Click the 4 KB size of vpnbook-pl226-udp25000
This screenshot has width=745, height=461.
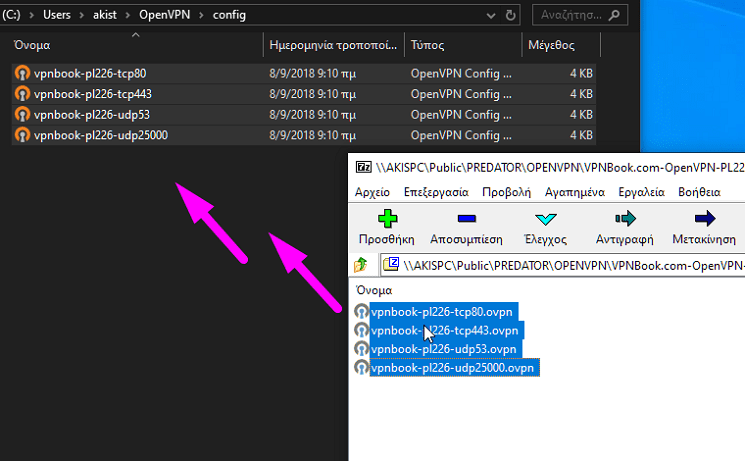[581, 135]
